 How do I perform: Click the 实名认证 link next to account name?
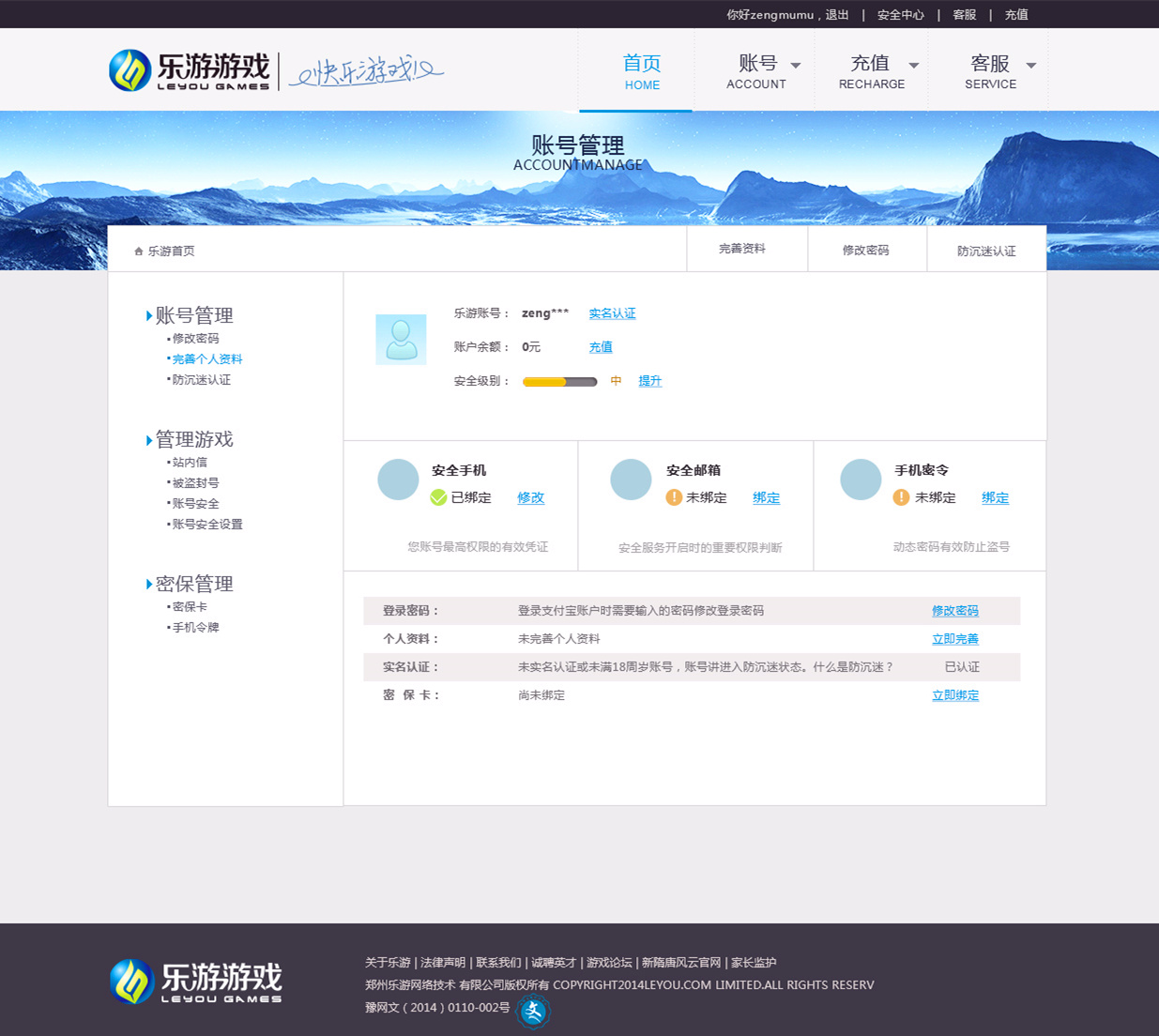click(612, 313)
